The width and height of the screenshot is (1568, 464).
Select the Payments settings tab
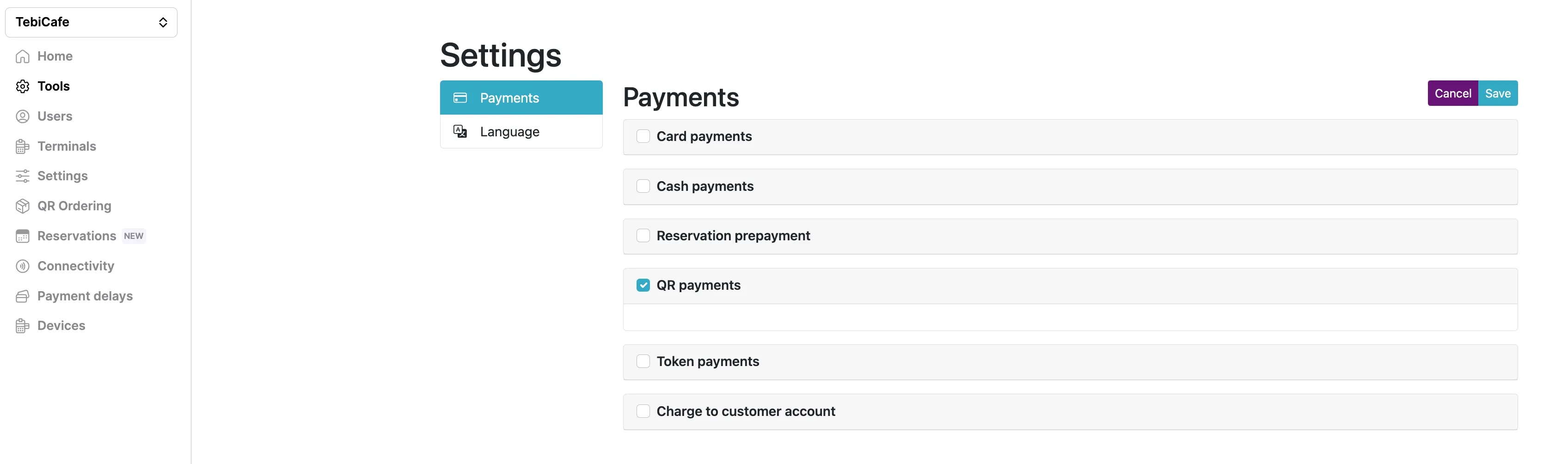521,98
